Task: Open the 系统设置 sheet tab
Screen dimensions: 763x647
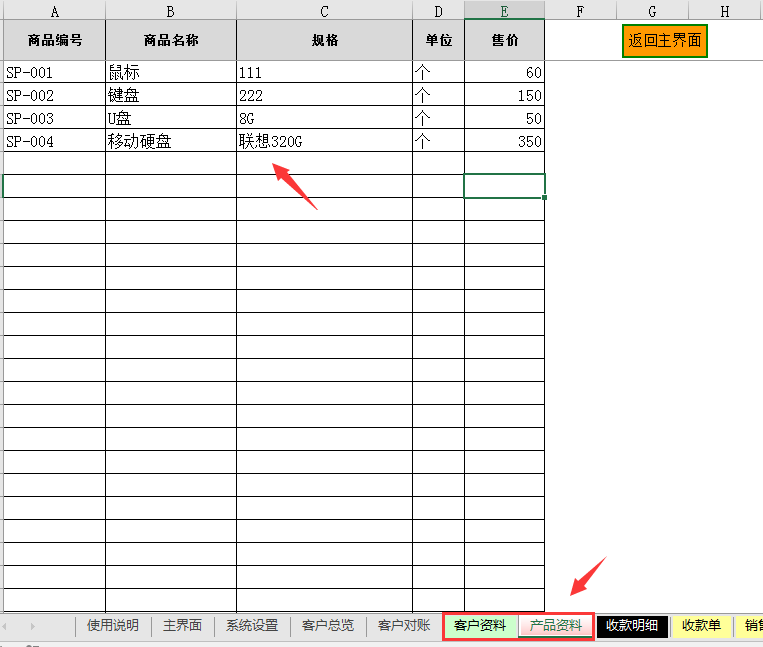Action: (252, 626)
